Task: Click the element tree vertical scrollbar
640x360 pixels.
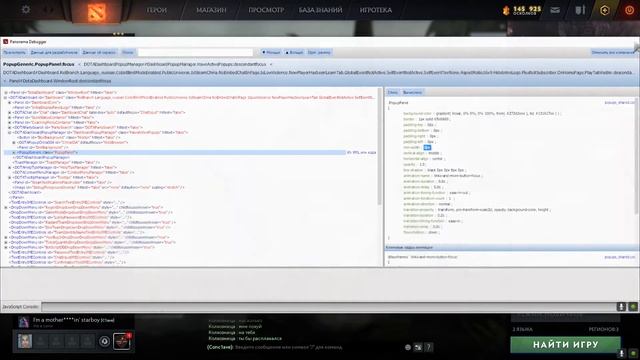Action: pyautogui.click(x=380, y=145)
